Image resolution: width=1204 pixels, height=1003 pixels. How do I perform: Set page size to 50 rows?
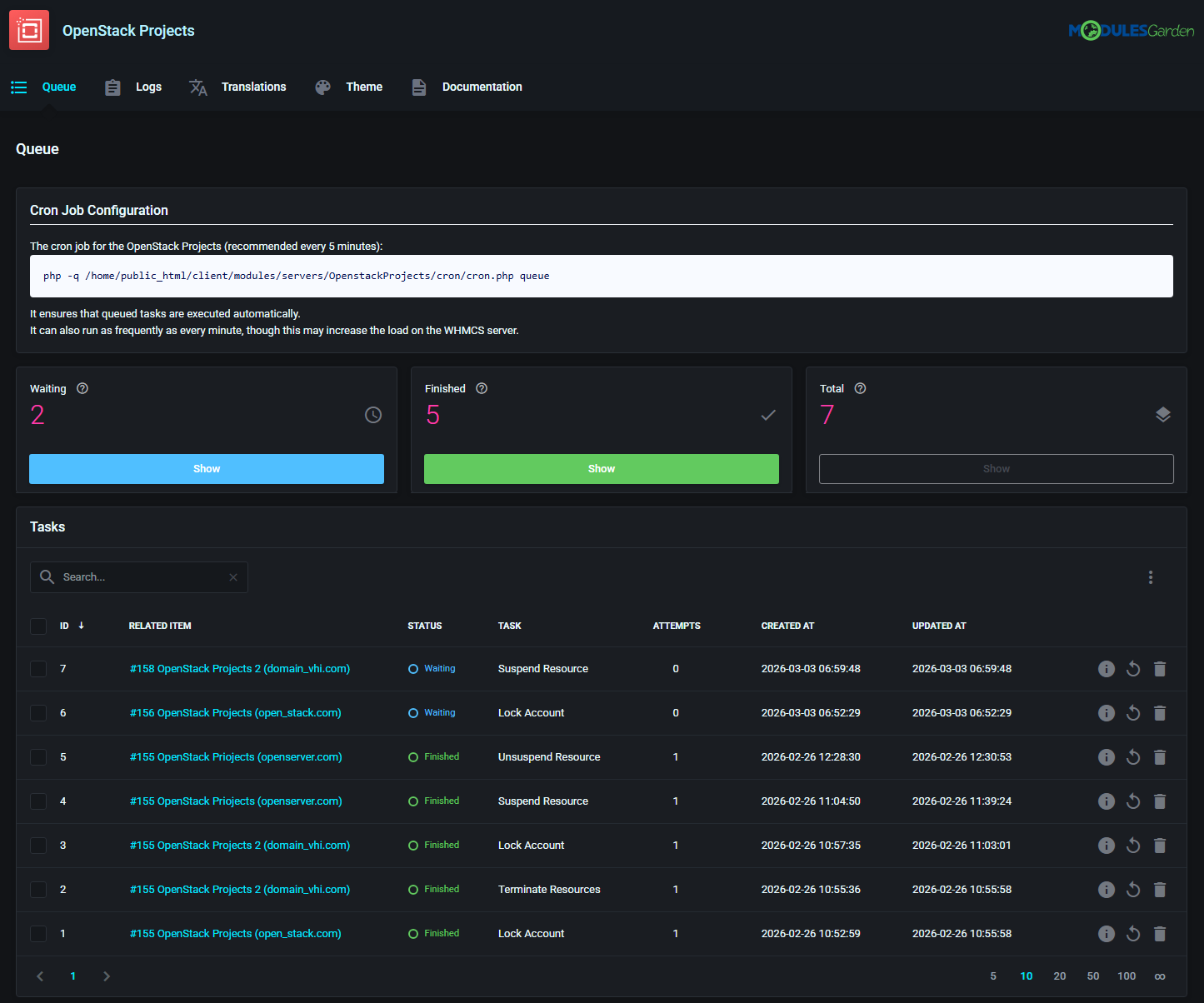[1093, 976]
